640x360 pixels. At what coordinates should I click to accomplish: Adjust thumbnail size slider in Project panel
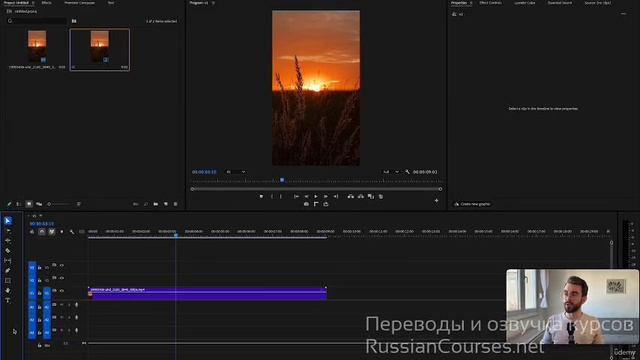60,204
